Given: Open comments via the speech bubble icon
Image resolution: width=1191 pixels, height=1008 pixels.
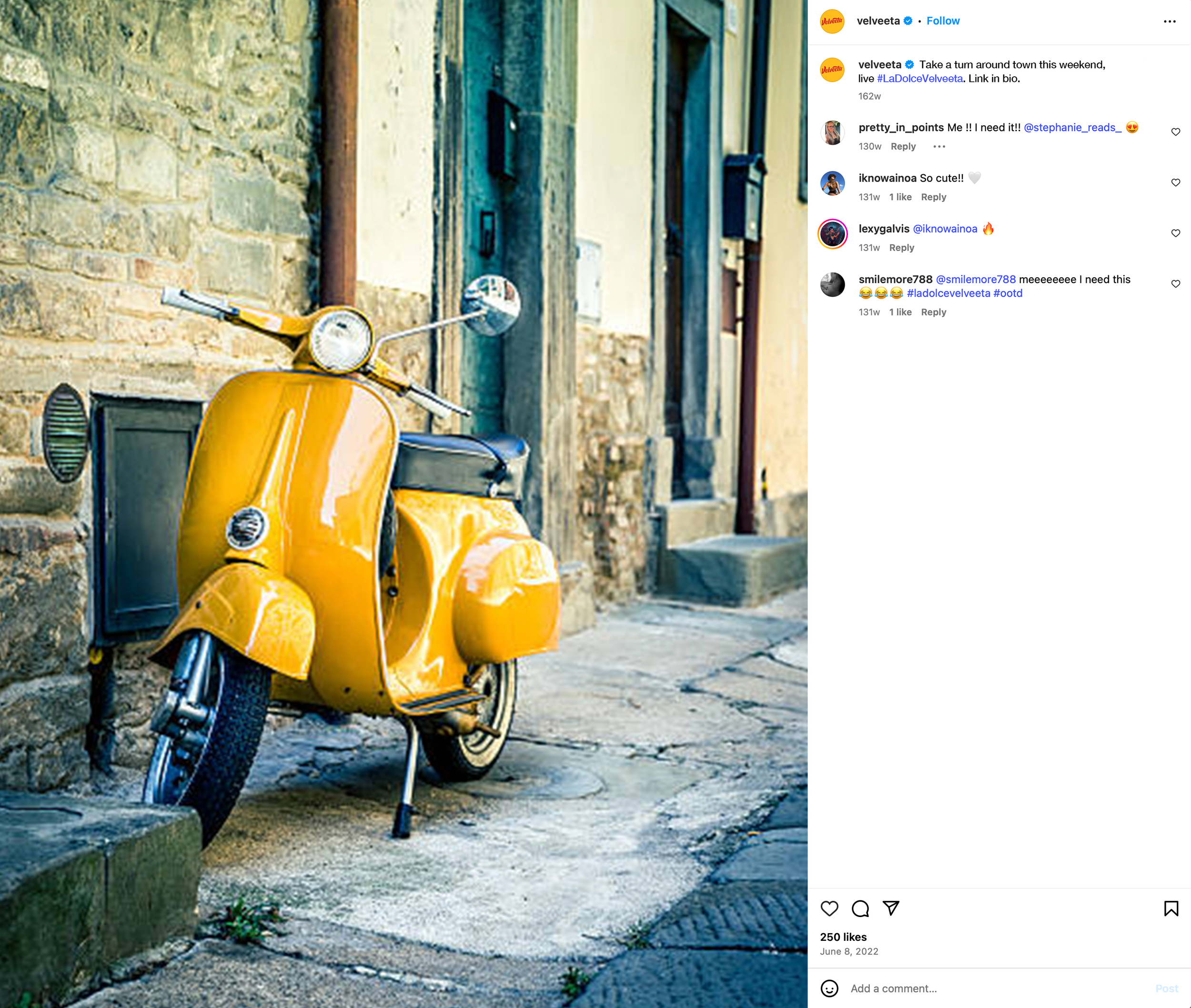Looking at the screenshot, I should click(860, 909).
